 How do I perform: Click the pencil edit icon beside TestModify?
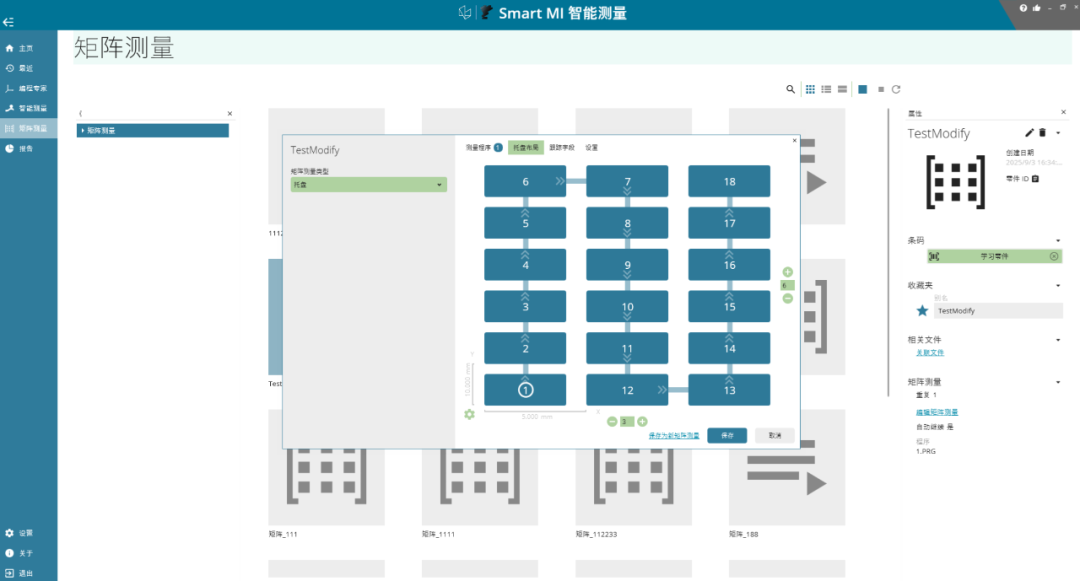1029,133
